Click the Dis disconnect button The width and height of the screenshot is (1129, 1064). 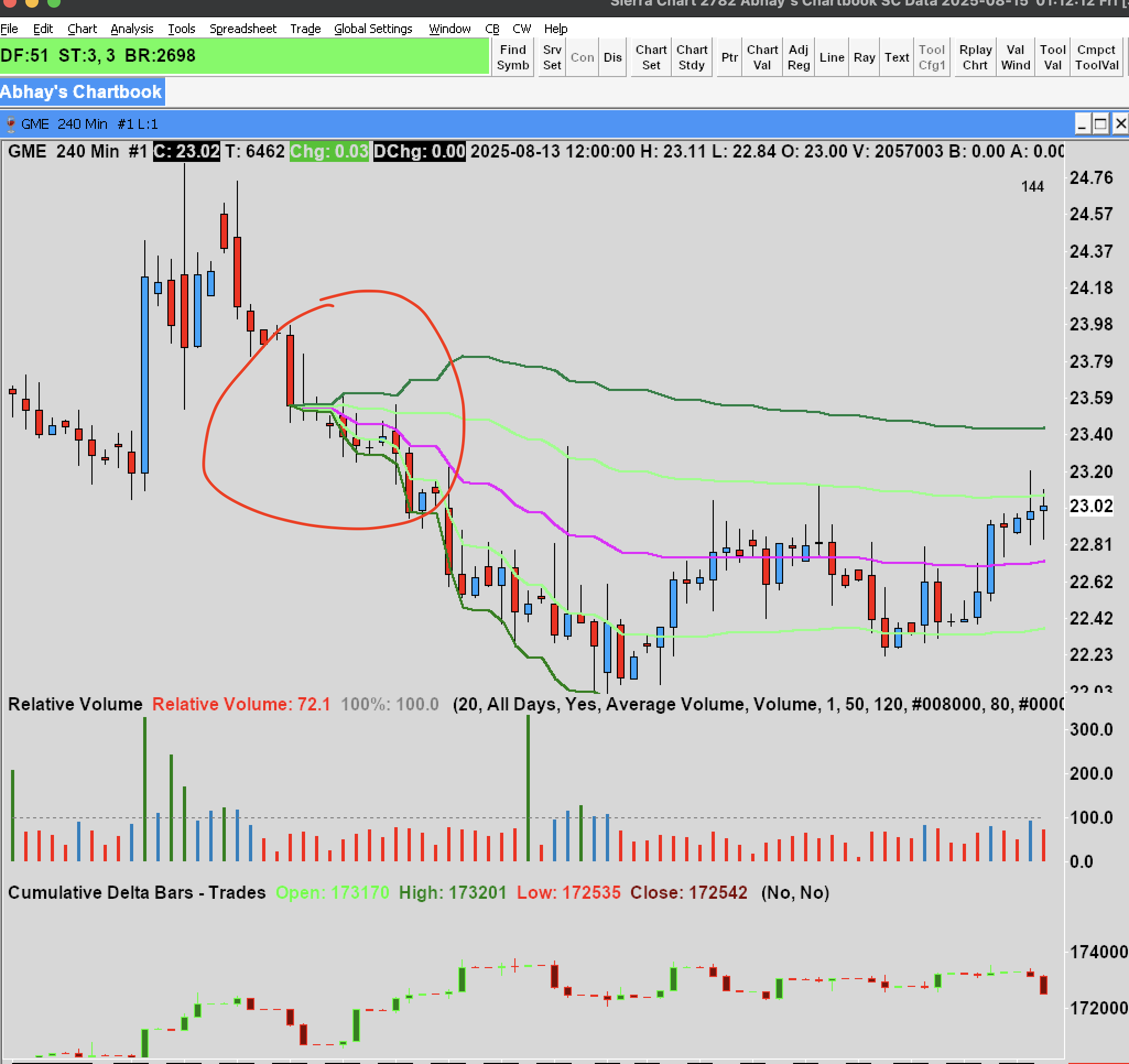click(612, 57)
